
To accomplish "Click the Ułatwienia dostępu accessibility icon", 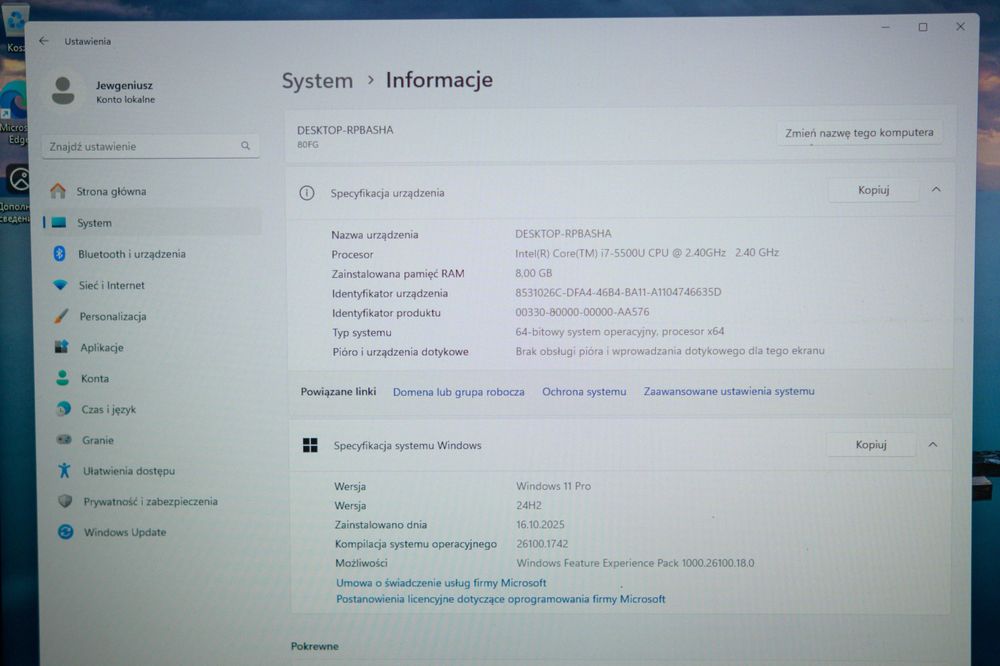I will [64, 470].
